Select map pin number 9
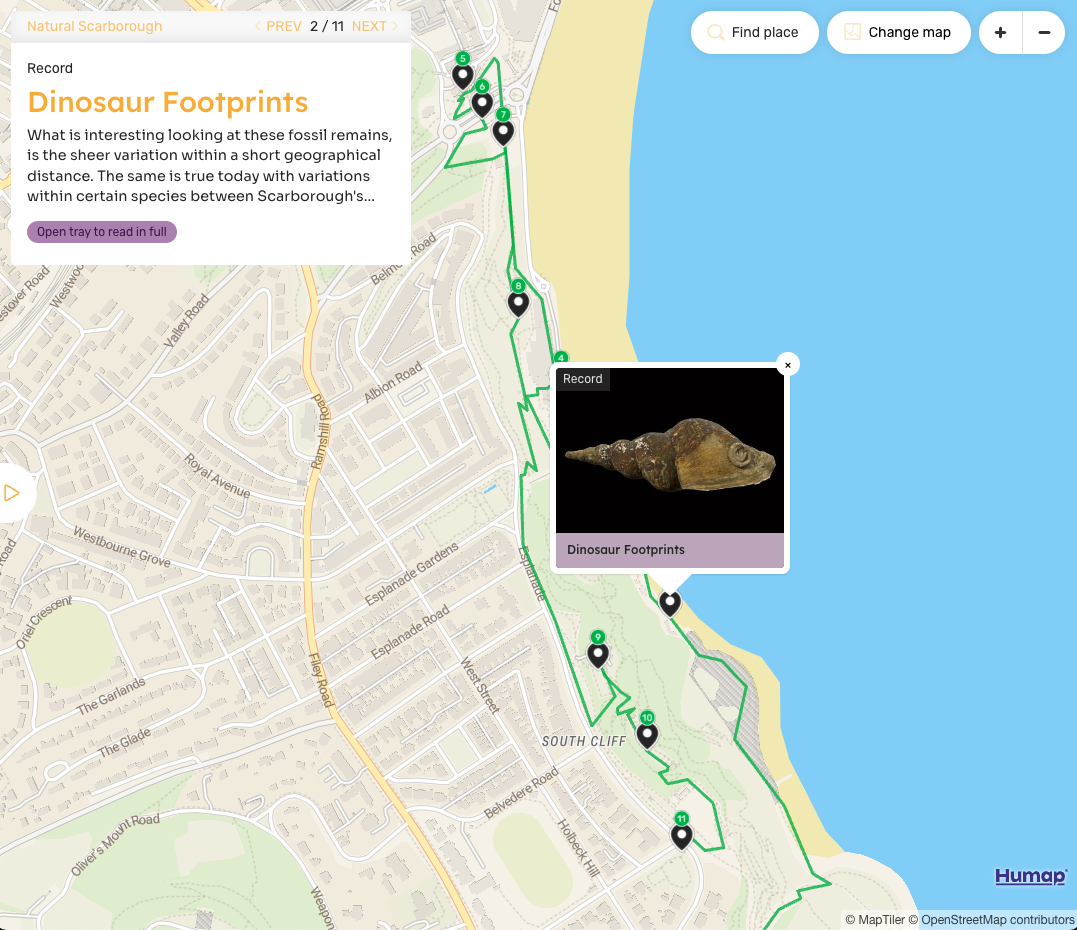The width and height of the screenshot is (1077, 930). click(598, 653)
